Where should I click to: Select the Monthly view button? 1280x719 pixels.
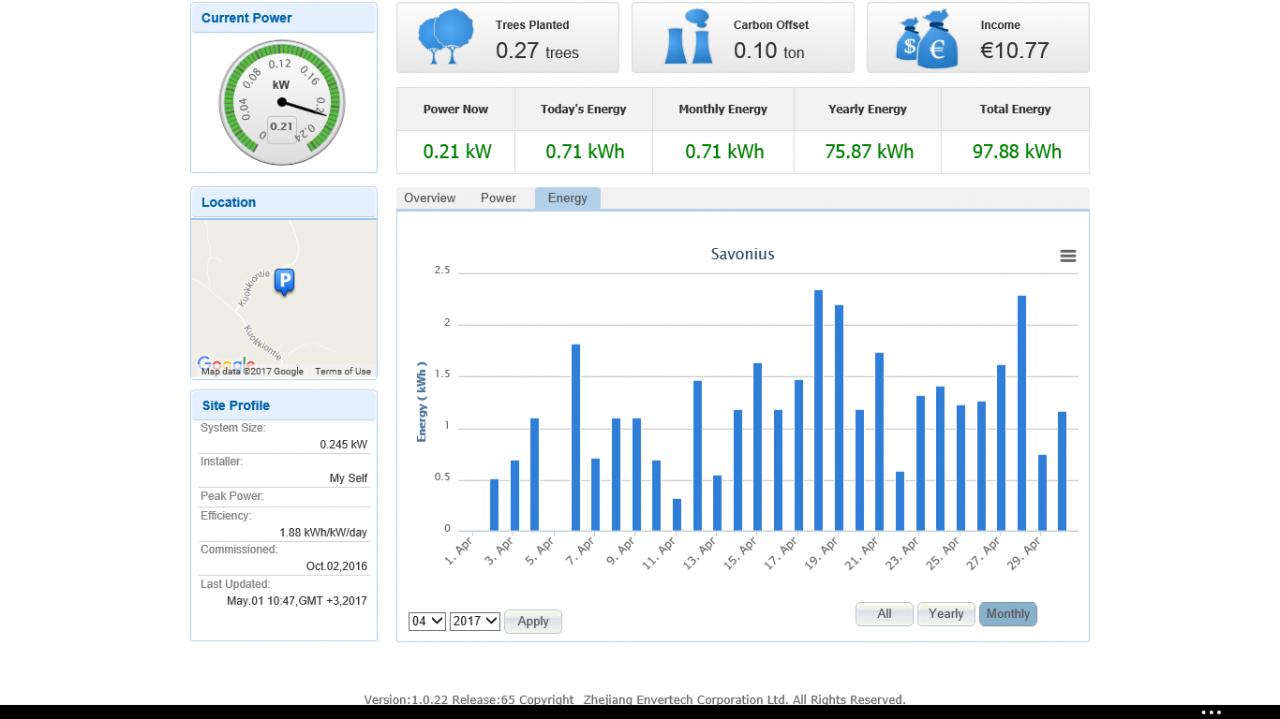[x=1008, y=614]
